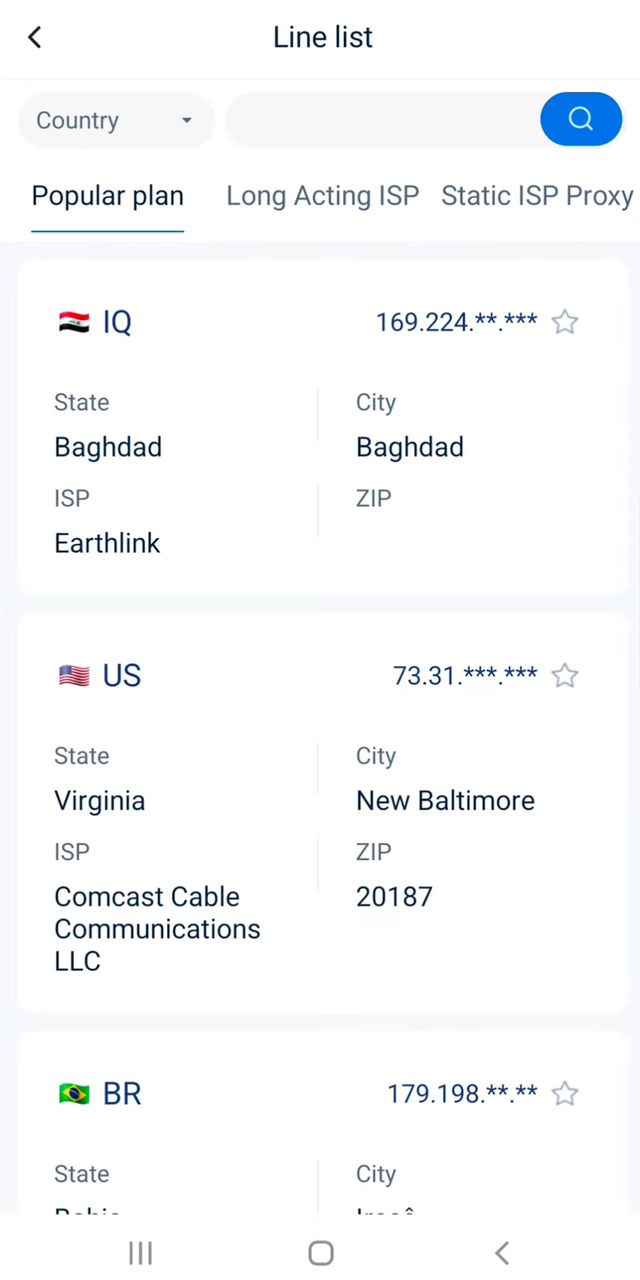Tap the Iraq flag icon
Viewport: 640px width, 1280px height.
[74, 323]
